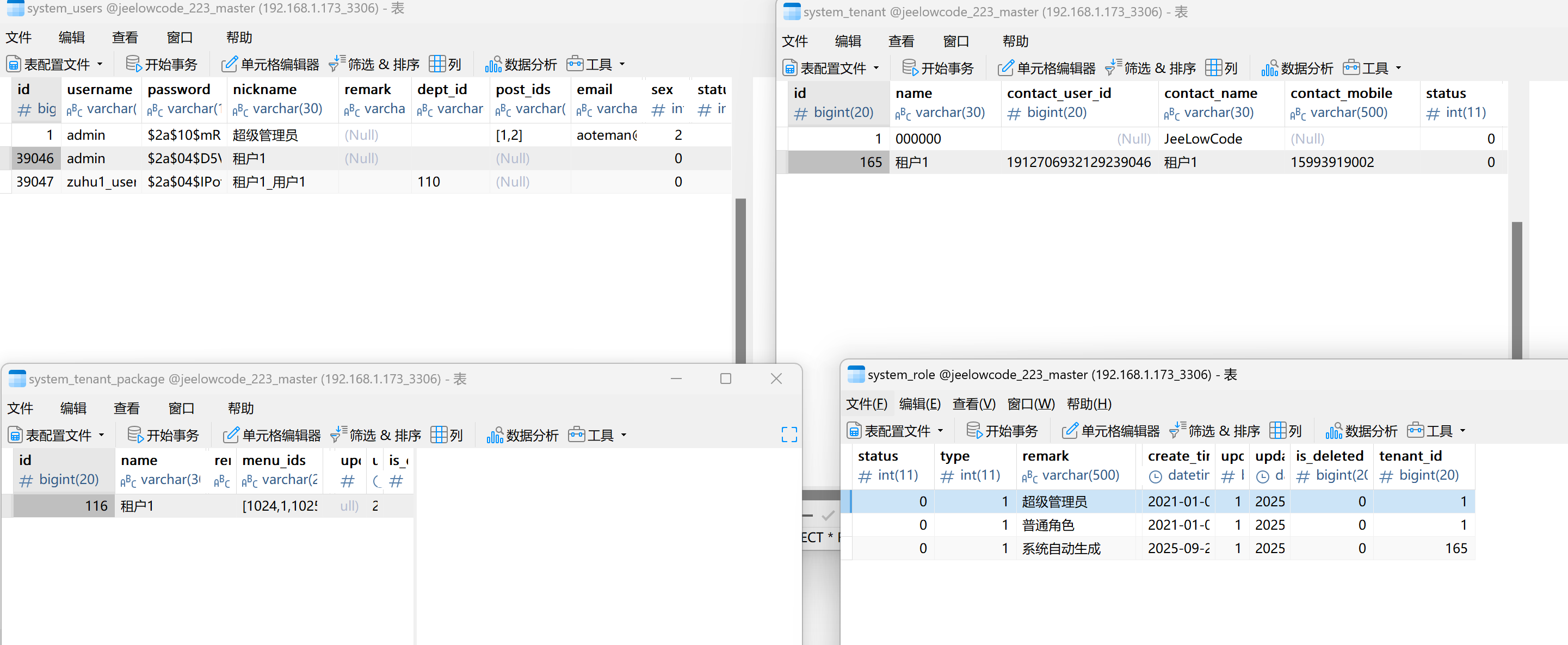Open 帮助(H) menu in system_role window

pyautogui.click(x=1089, y=404)
